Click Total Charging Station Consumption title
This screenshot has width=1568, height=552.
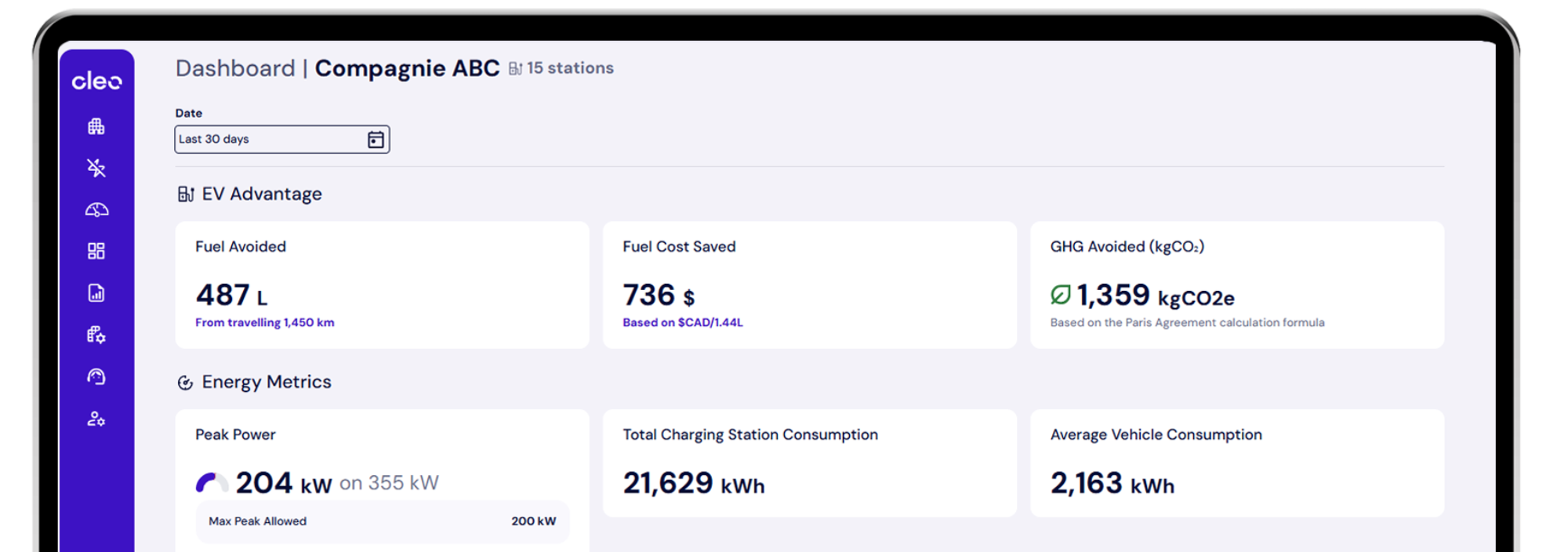click(x=750, y=435)
